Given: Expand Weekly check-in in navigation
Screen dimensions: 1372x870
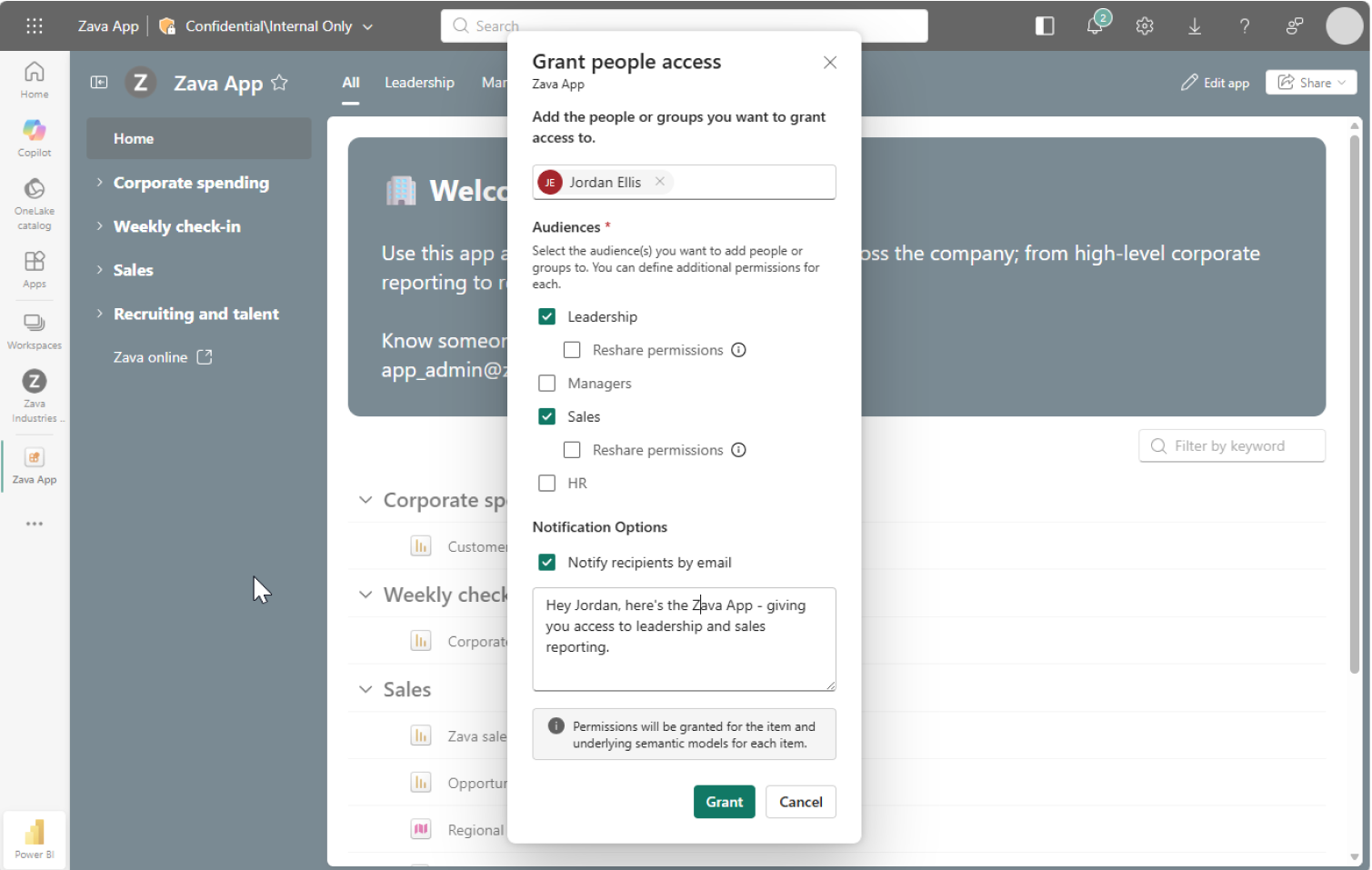Looking at the screenshot, I should pyautogui.click(x=99, y=226).
